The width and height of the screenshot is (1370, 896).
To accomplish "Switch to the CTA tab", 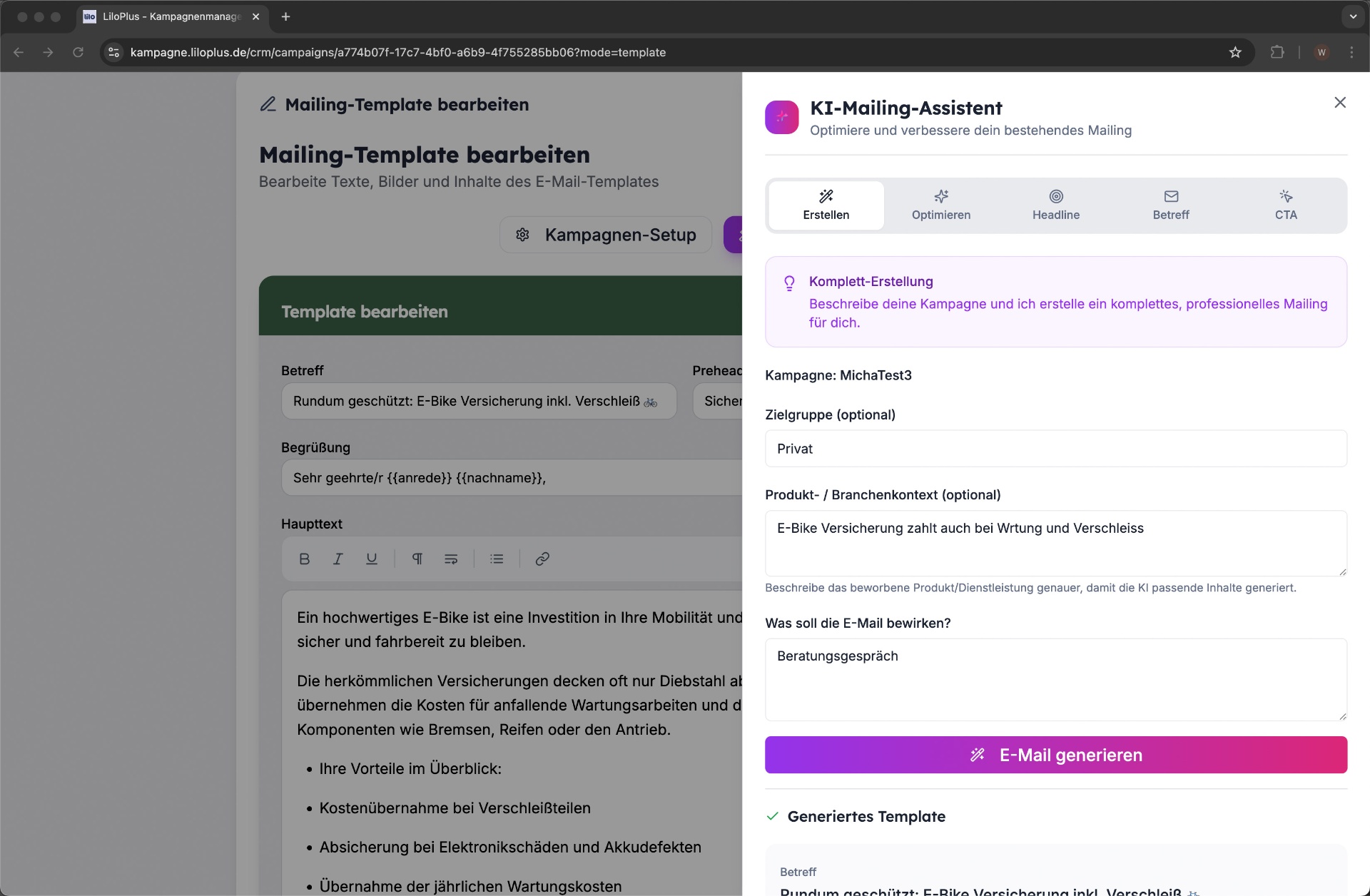I will click(1285, 205).
